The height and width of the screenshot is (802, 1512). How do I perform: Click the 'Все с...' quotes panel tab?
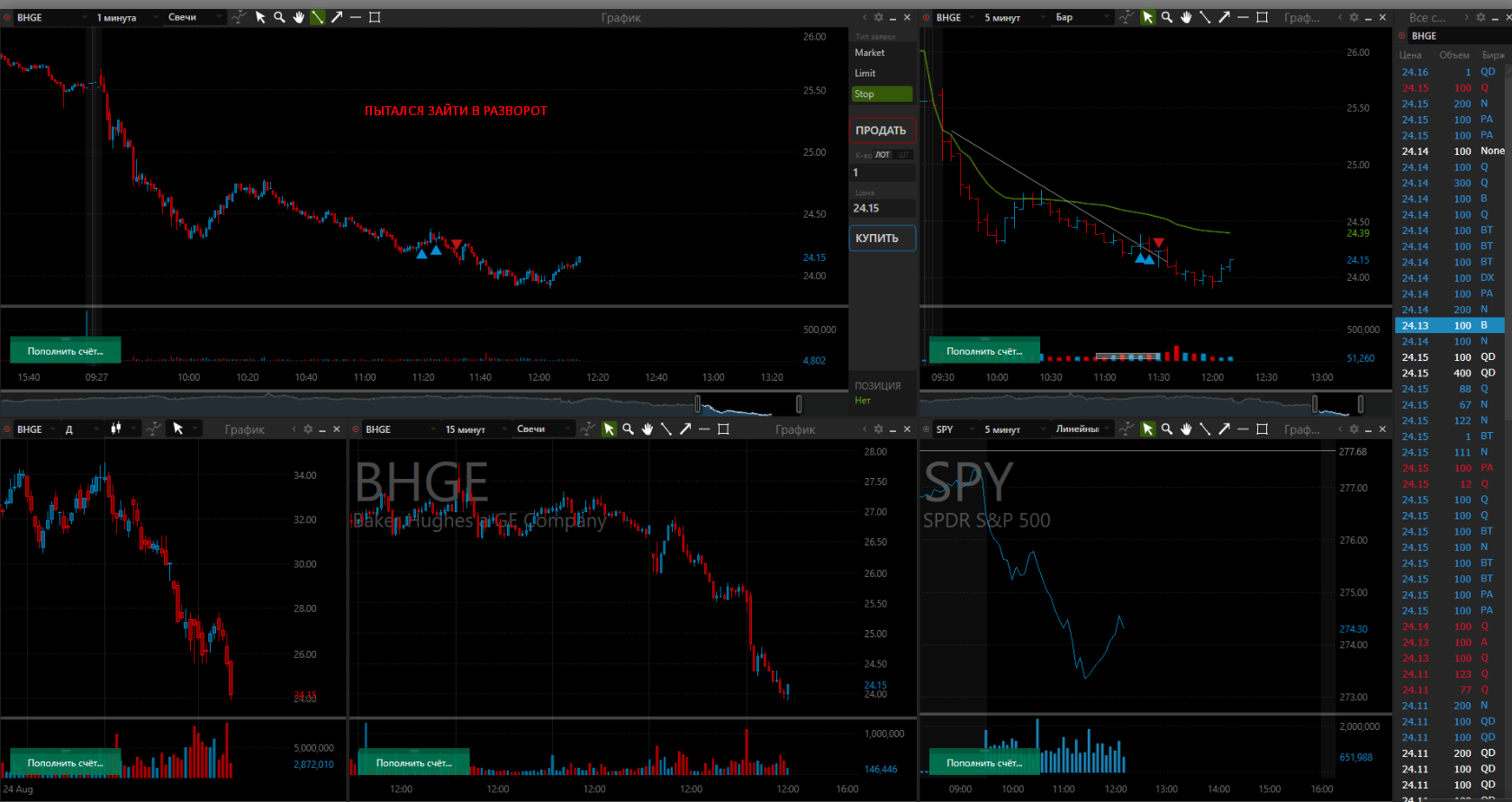click(x=1427, y=17)
